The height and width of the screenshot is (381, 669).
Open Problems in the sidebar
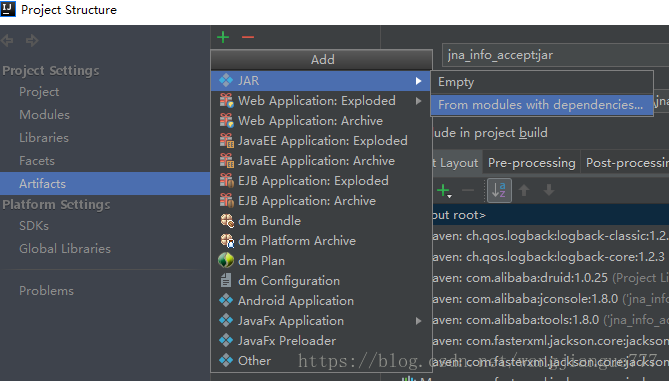coord(46,291)
